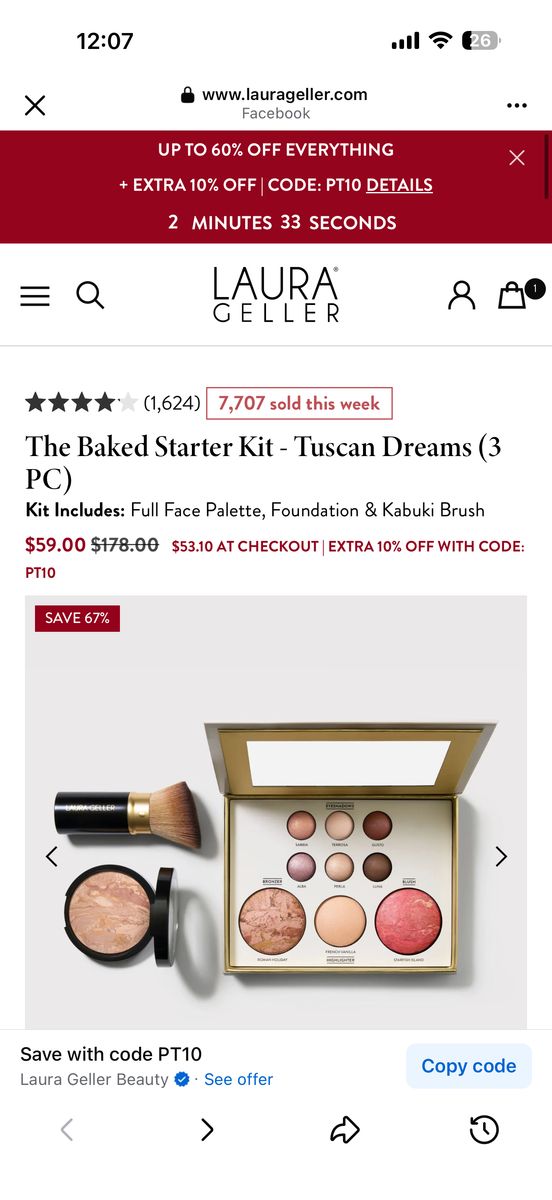The width and height of the screenshot is (552, 1200).
Task: Open the See offer link
Action: pyautogui.click(x=238, y=1080)
